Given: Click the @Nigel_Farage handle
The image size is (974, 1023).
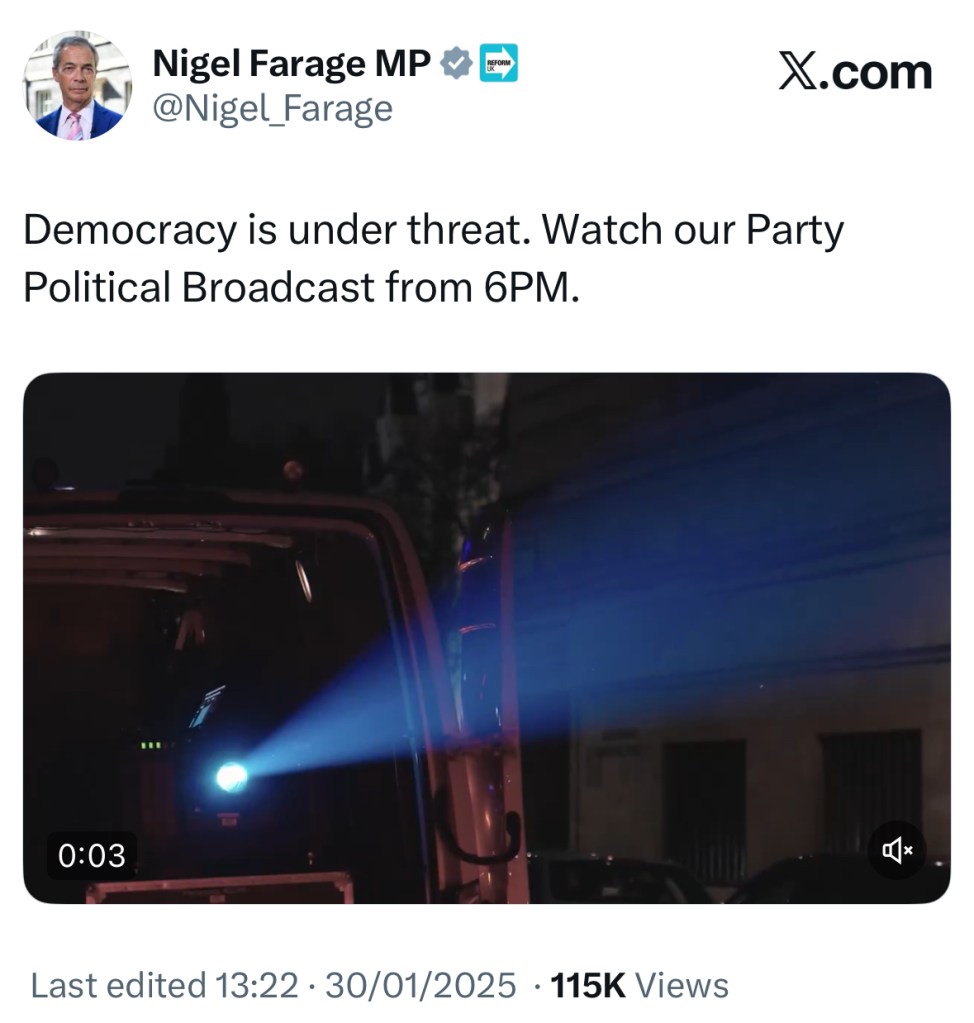Looking at the screenshot, I should tap(272, 108).
